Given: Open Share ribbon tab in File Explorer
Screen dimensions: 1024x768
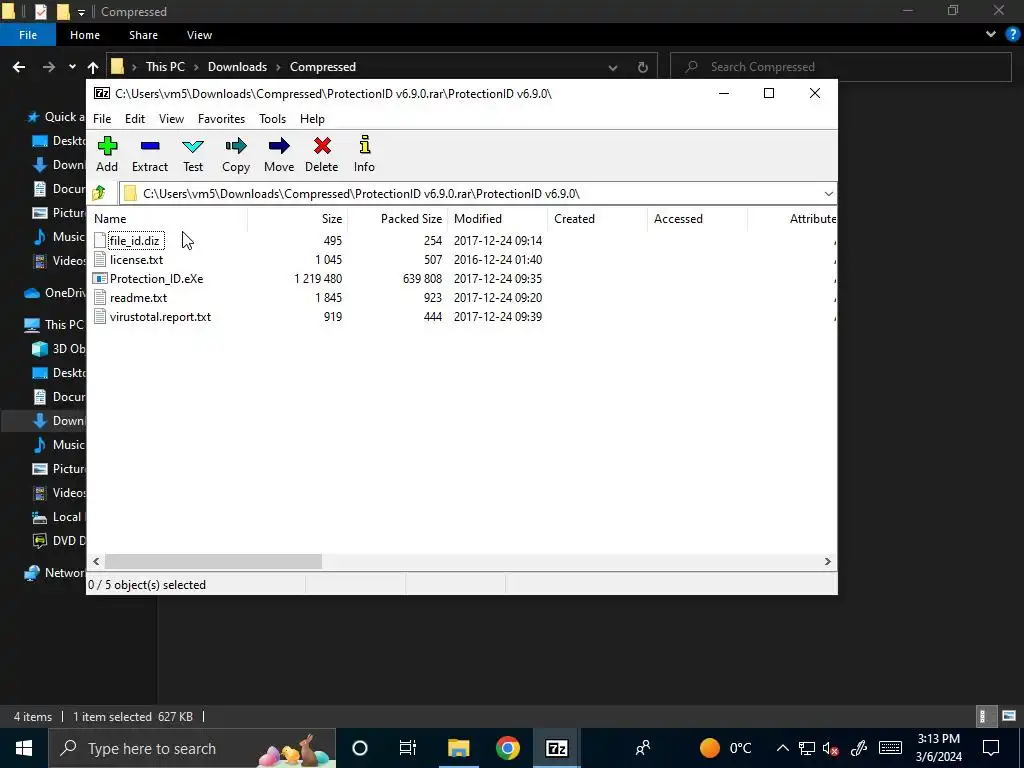Looking at the screenshot, I should tap(143, 35).
